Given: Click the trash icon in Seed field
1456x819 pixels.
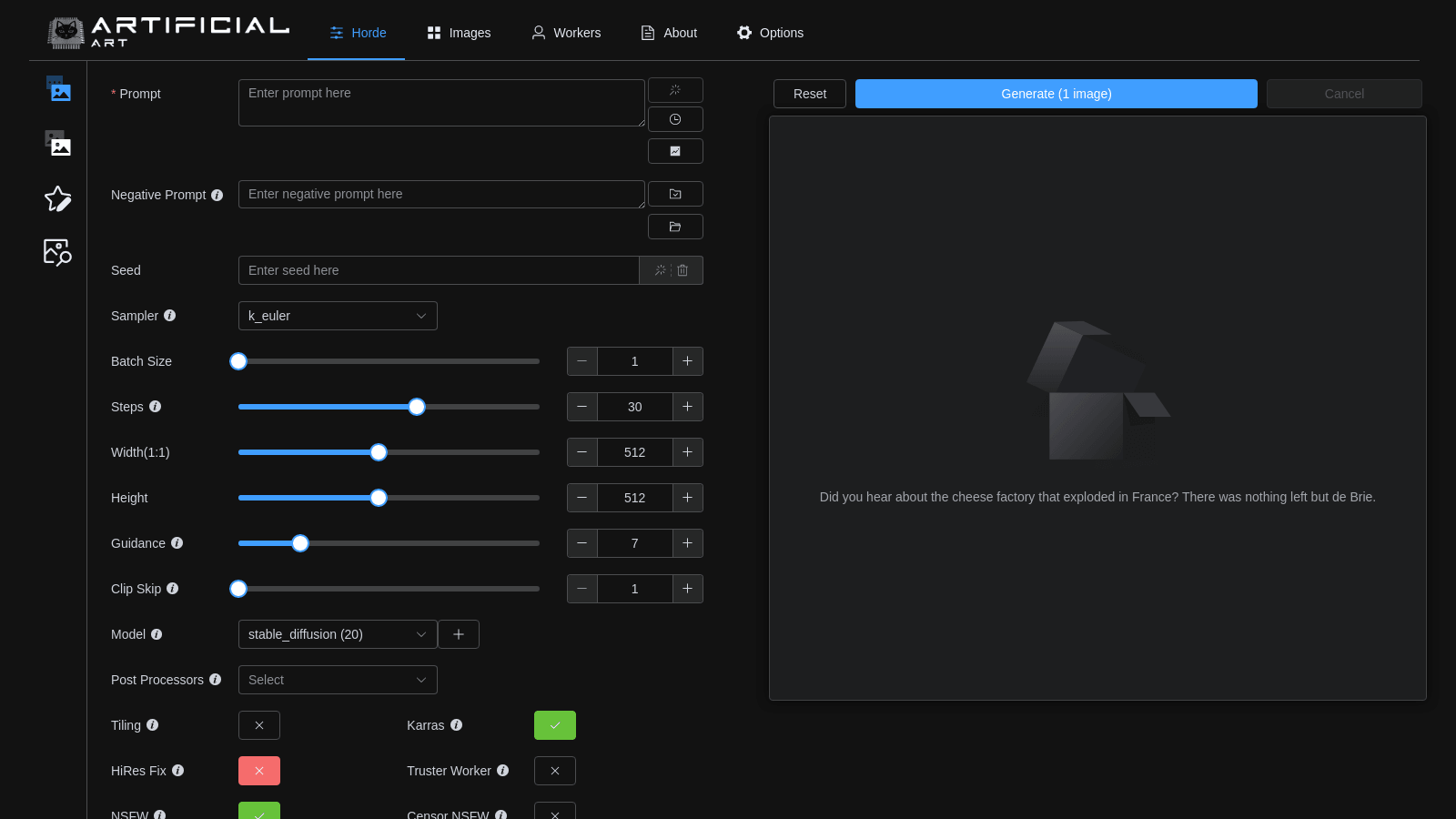Looking at the screenshot, I should [683, 270].
